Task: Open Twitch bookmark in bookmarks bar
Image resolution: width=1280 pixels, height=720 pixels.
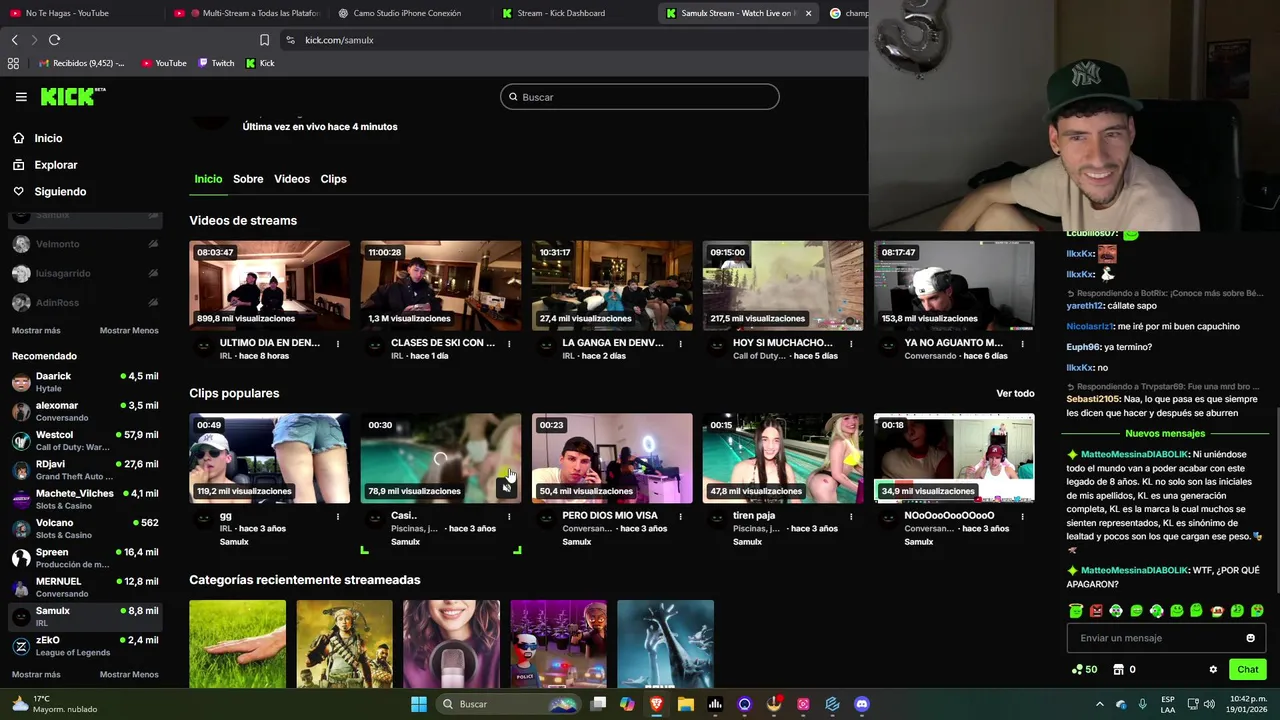Action: tap(216, 63)
